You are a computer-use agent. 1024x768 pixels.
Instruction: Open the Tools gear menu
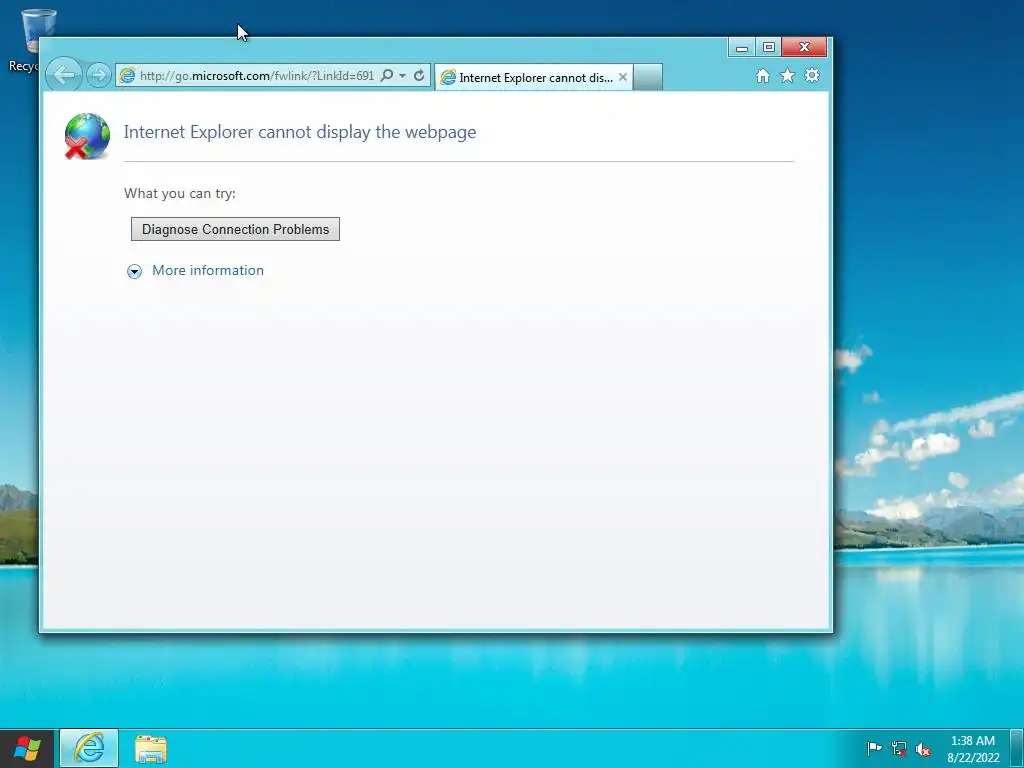(x=812, y=75)
